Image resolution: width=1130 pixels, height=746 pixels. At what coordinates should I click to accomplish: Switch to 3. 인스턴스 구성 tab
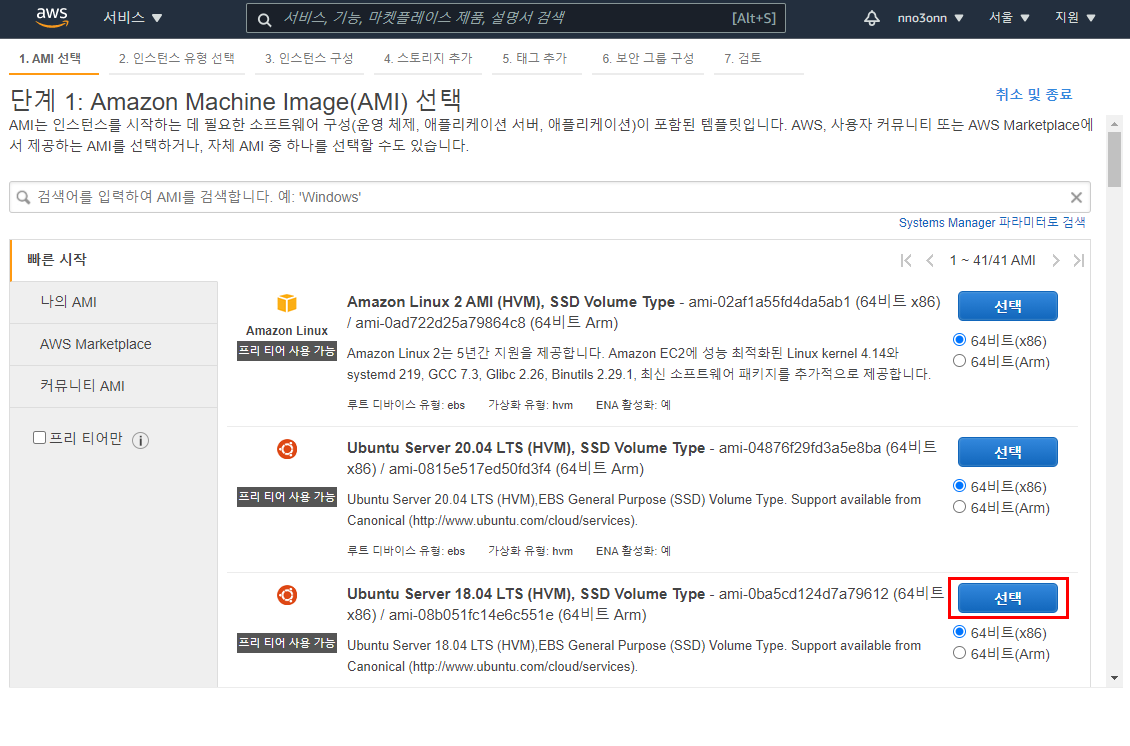click(x=309, y=58)
